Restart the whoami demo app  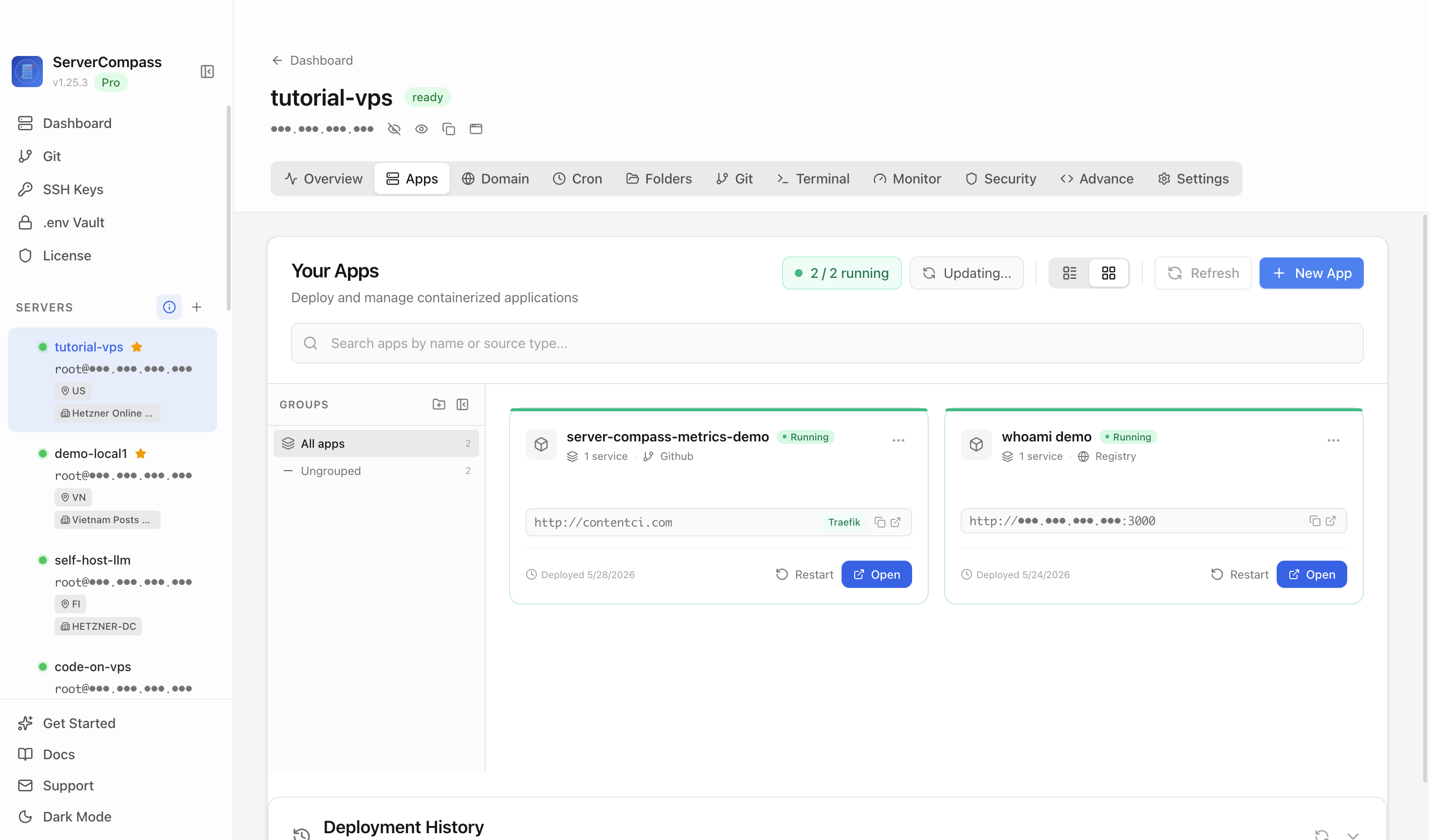click(1239, 575)
